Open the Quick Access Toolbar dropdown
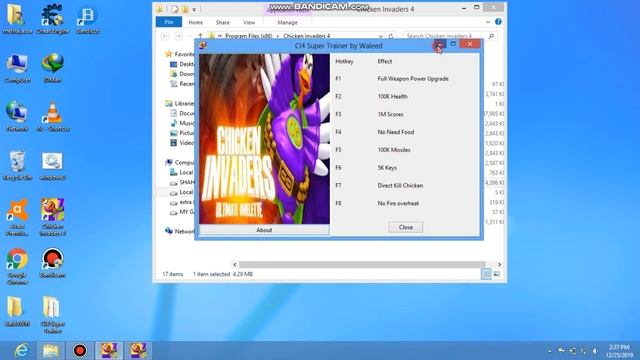The image size is (640, 360). [x=194, y=9]
